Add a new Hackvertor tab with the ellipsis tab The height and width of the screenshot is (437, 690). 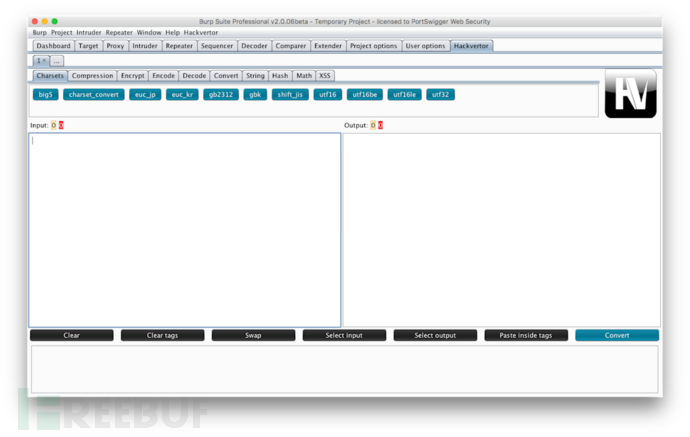(57, 61)
